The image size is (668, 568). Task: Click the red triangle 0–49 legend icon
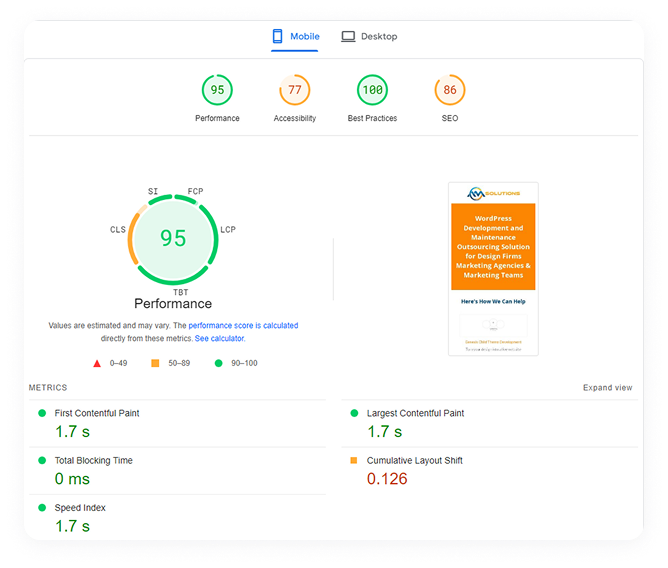(97, 363)
